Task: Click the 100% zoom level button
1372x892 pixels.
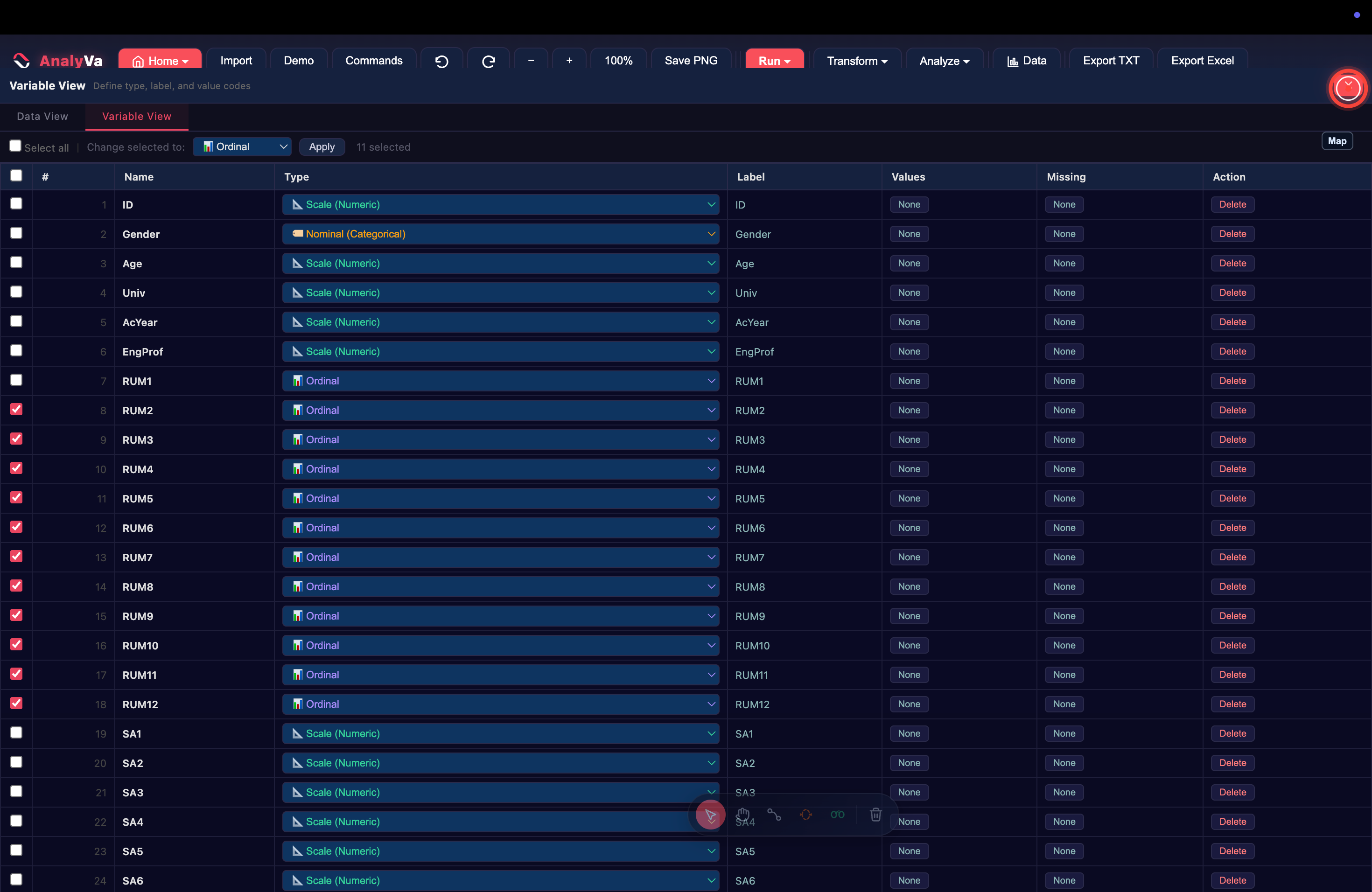Action: (618, 61)
